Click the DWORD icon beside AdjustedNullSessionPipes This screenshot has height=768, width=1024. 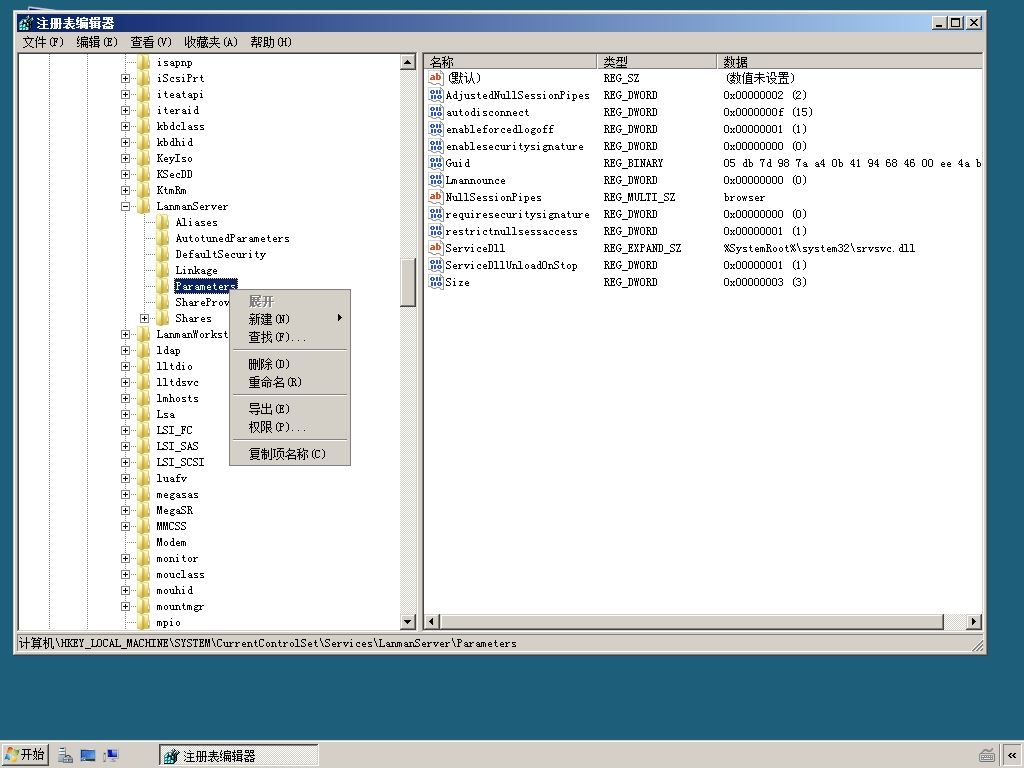(436, 95)
